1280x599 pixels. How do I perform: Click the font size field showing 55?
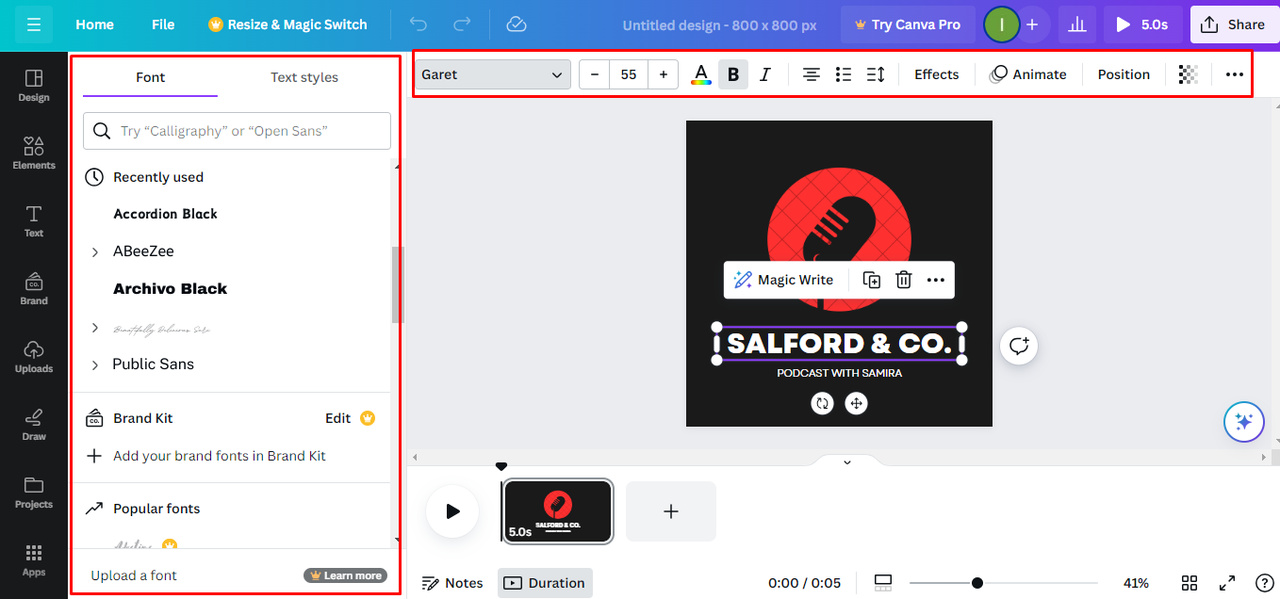pyautogui.click(x=629, y=74)
